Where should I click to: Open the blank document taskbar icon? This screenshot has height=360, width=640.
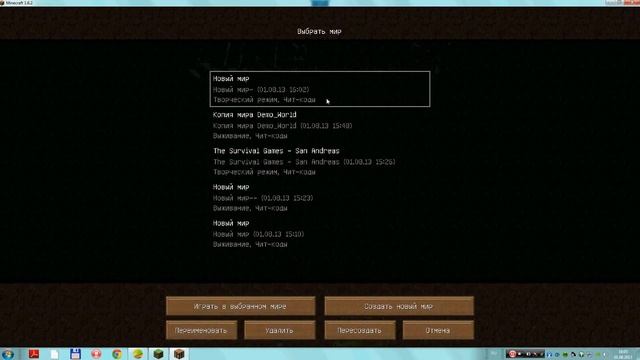[54, 354]
